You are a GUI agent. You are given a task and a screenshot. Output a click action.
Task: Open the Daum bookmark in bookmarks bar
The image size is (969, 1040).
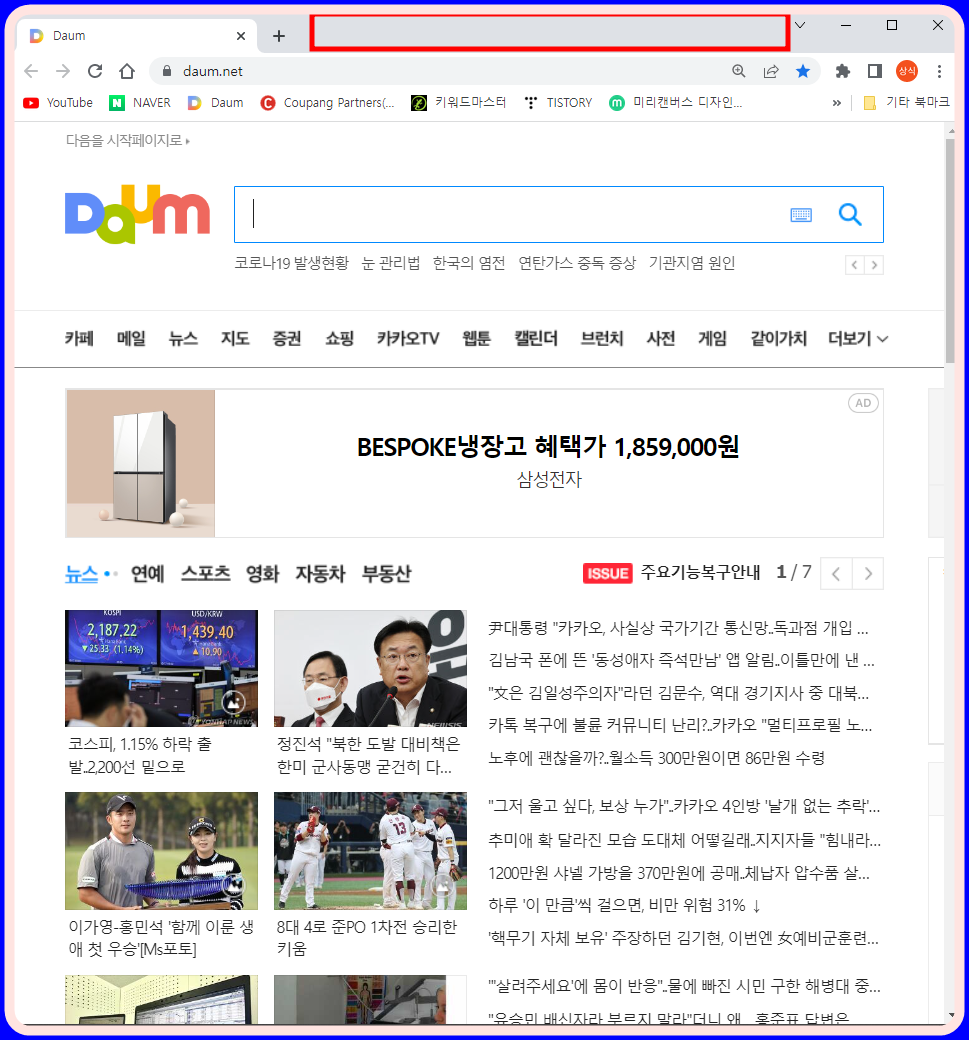pyautogui.click(x=216, y=103)
